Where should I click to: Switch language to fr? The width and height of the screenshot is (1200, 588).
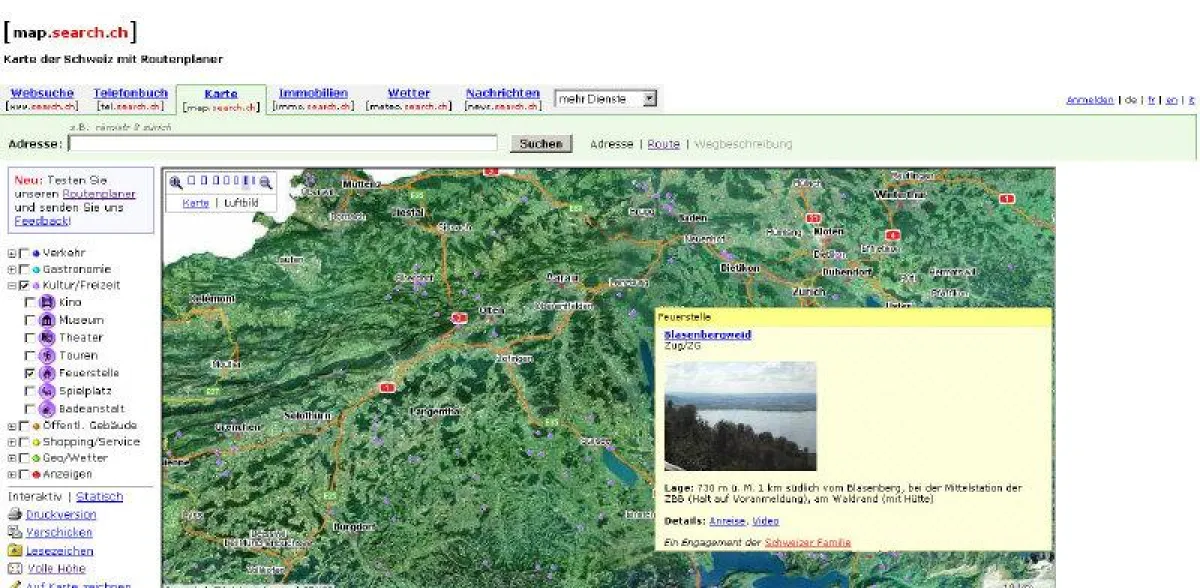coord(1151,100)
